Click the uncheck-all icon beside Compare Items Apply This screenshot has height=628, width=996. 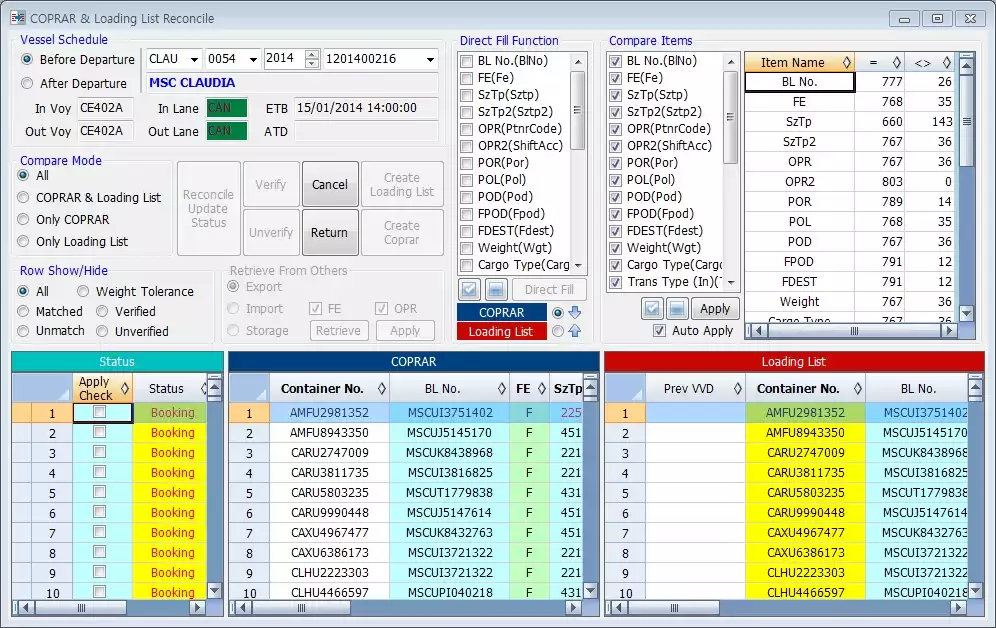tap(677, 309)
